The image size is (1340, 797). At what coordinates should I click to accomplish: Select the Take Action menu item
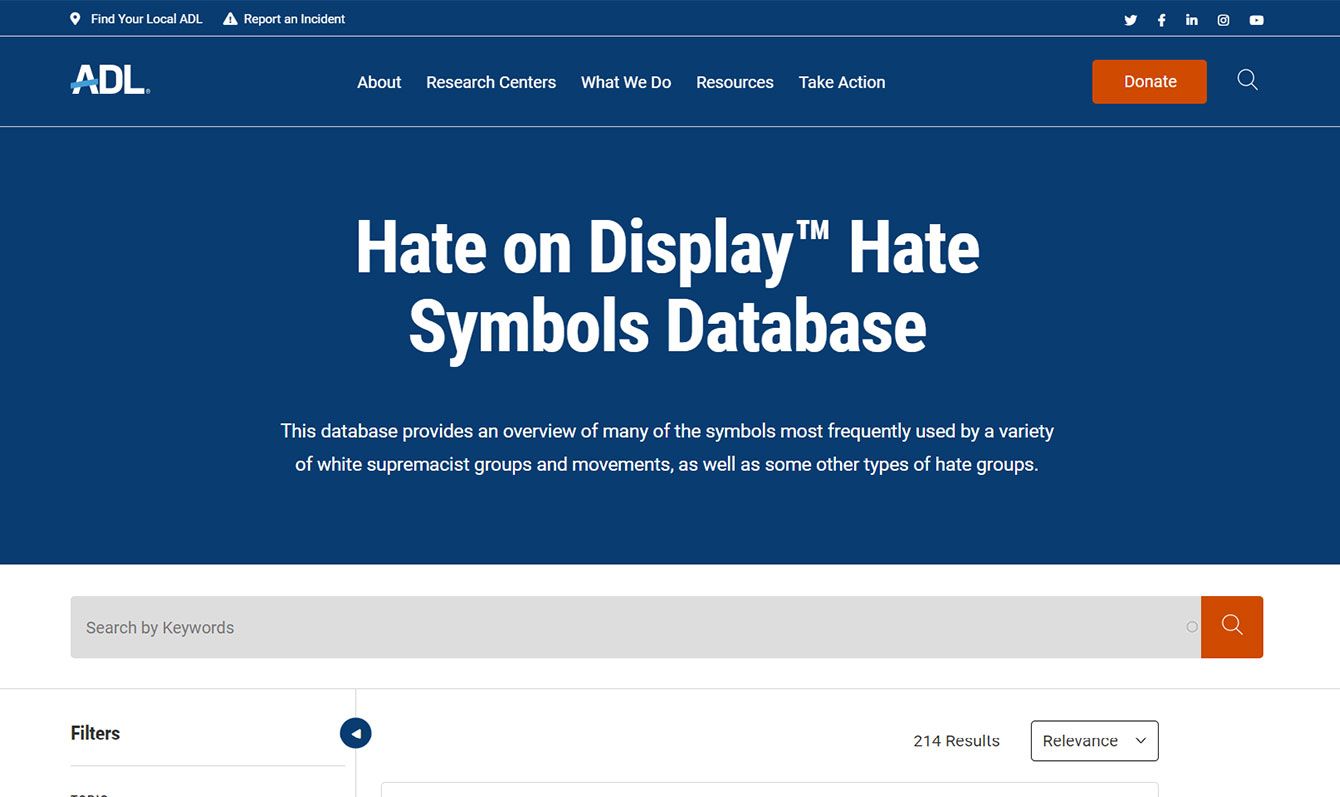(842, 82)
